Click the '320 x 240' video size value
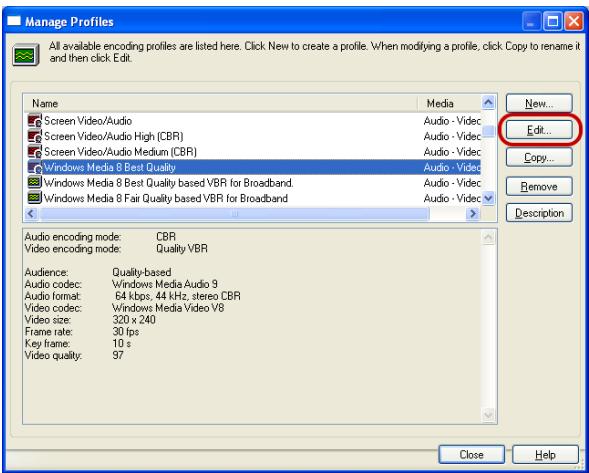This screenshot has width=589, height=473. click(134, 320)
